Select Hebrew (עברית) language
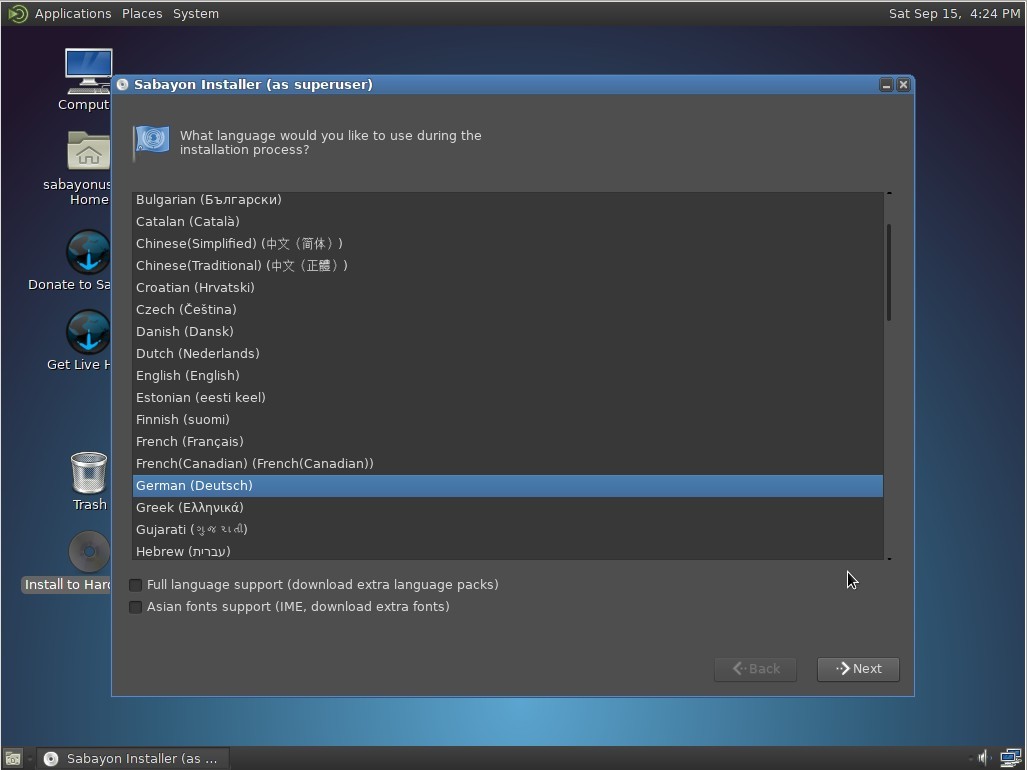The height and width of the screenshot is (770, 1027). 508,551
